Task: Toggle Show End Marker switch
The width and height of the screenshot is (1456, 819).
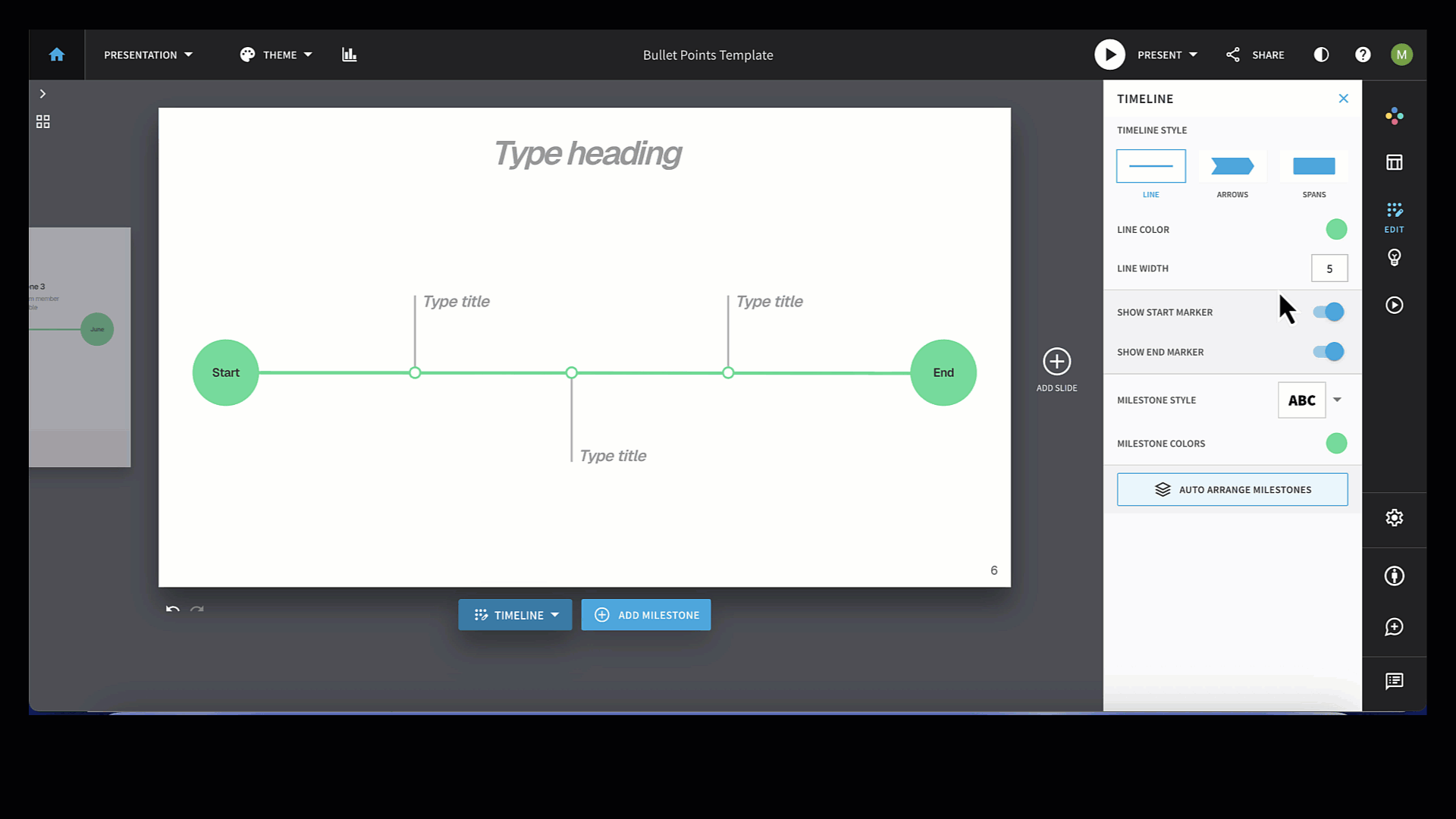Action: point(1329,352)
